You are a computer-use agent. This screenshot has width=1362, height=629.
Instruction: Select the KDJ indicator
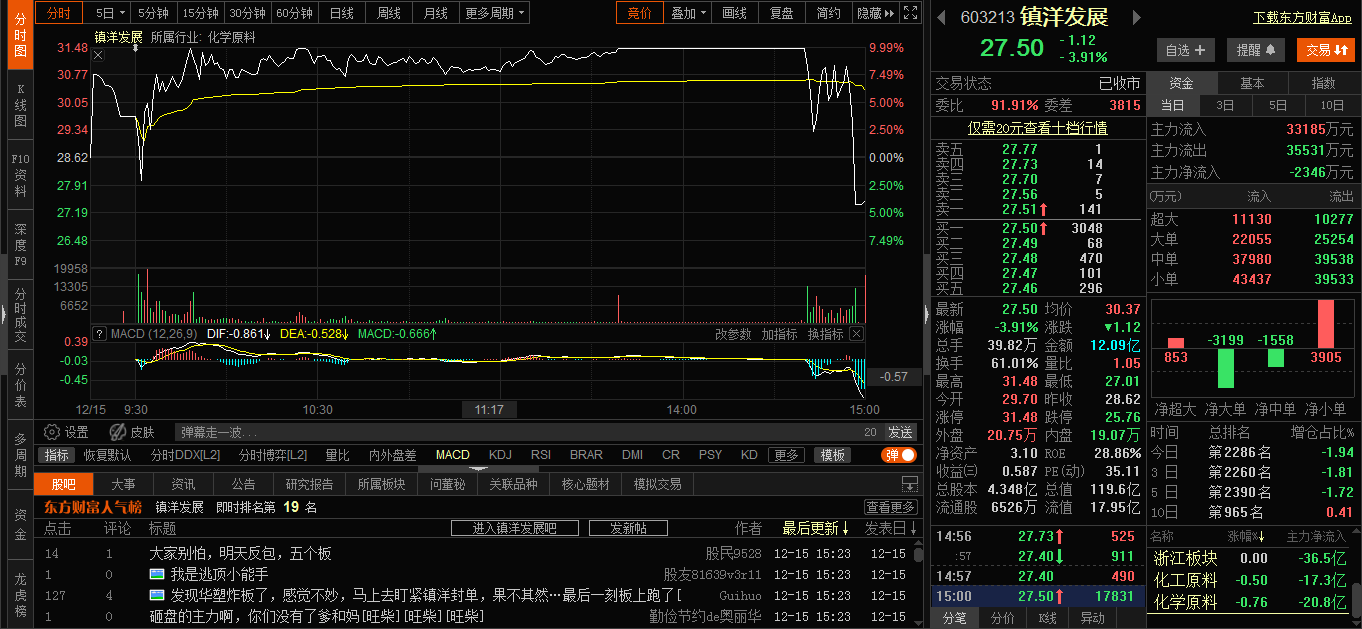click(500, 455)
